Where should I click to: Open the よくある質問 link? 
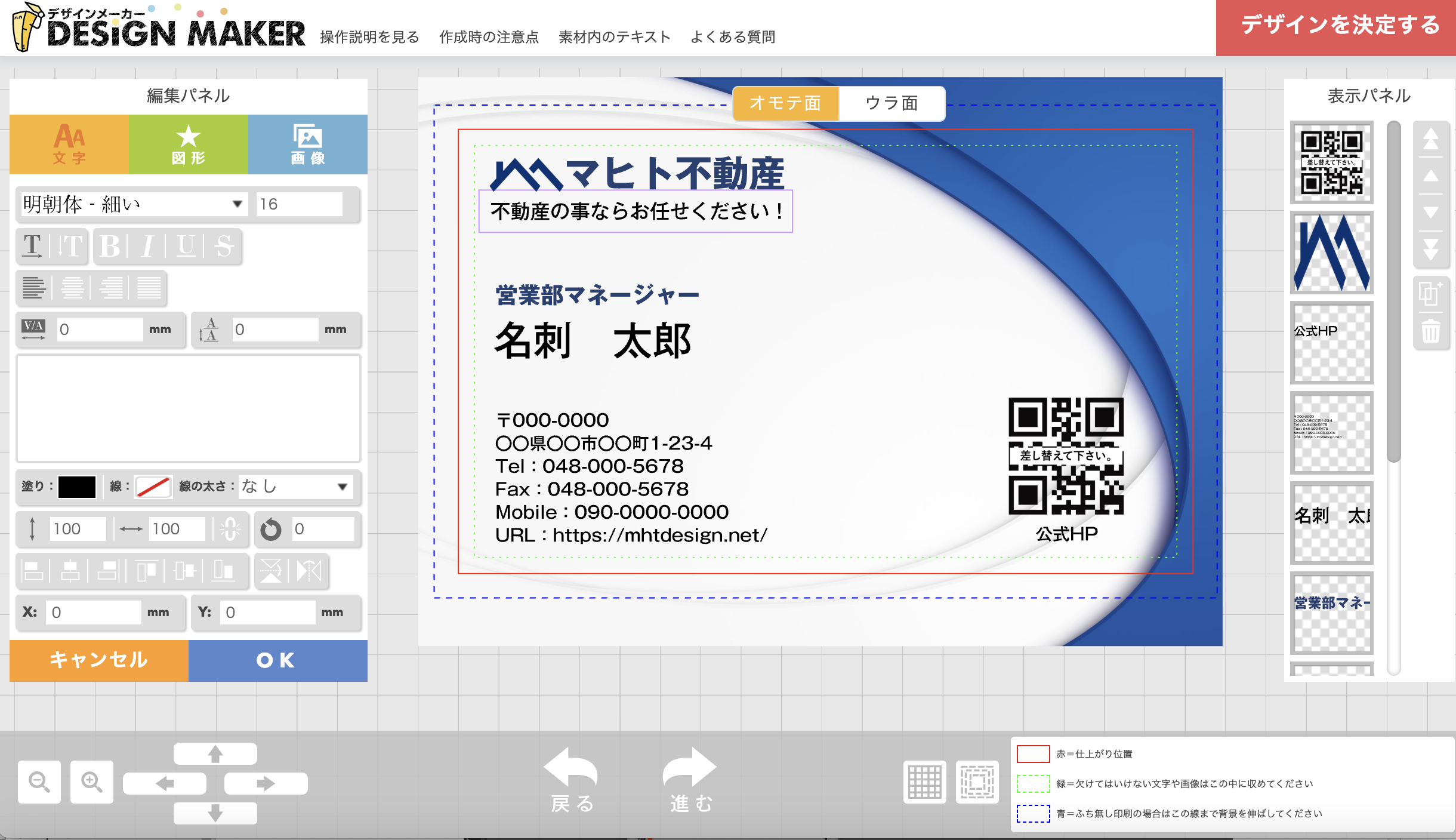point(733,37)
